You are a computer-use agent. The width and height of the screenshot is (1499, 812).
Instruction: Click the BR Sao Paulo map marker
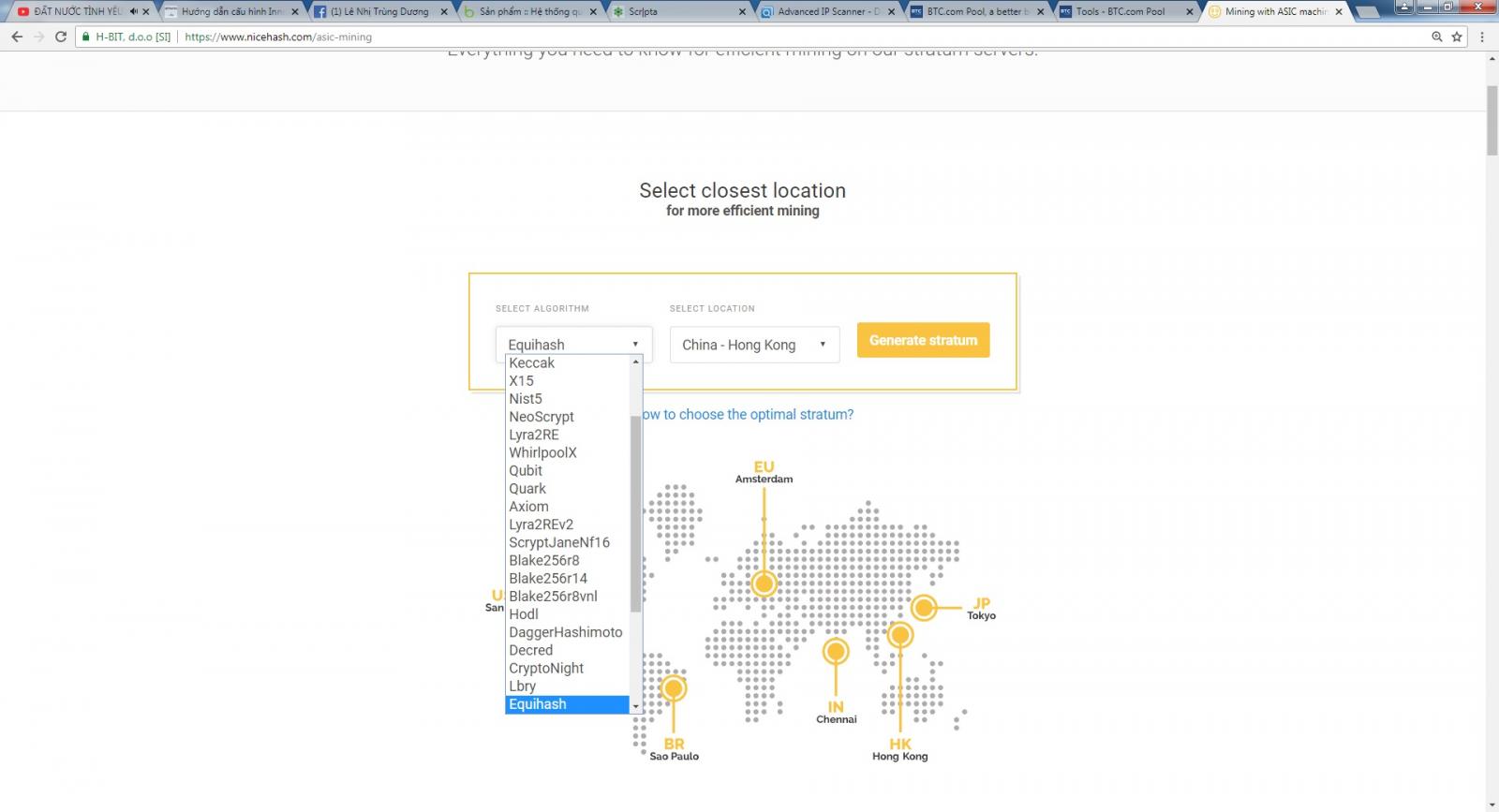(x=674, y=688)
